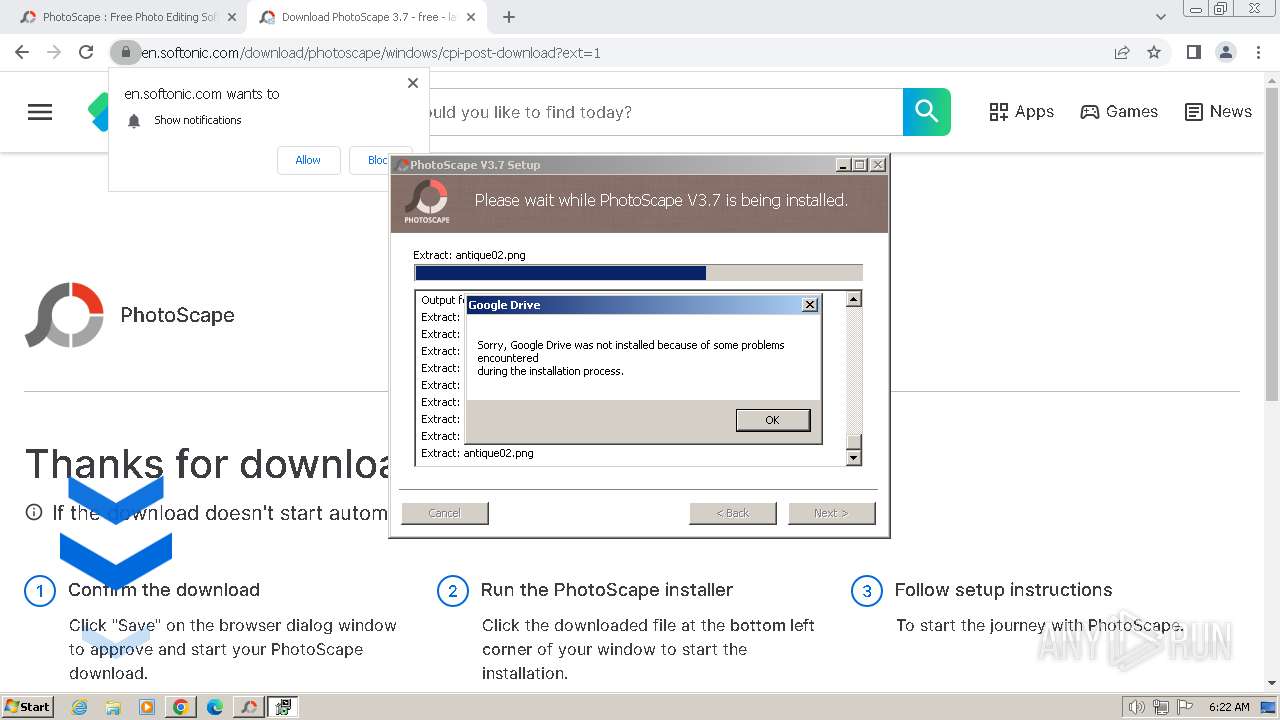Open Microsoft Edge from the taskbar
This screenshot has width=1280, height=720.
(215, 707)
